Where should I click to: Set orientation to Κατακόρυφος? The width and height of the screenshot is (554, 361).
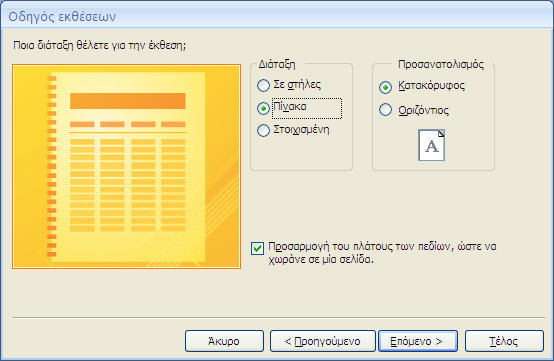pyautogui.click(x=385, y=87)
